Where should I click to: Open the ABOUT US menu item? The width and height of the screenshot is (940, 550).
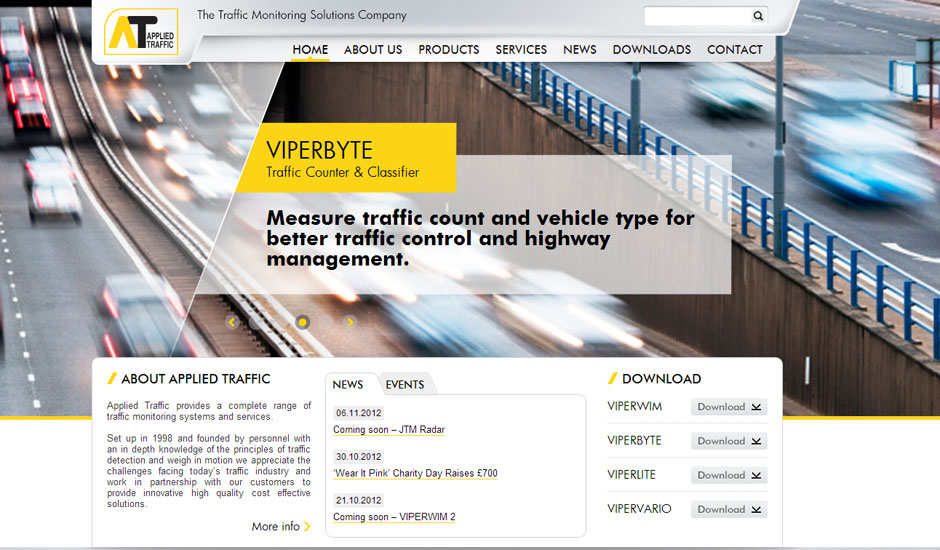[x=373, y=50]
